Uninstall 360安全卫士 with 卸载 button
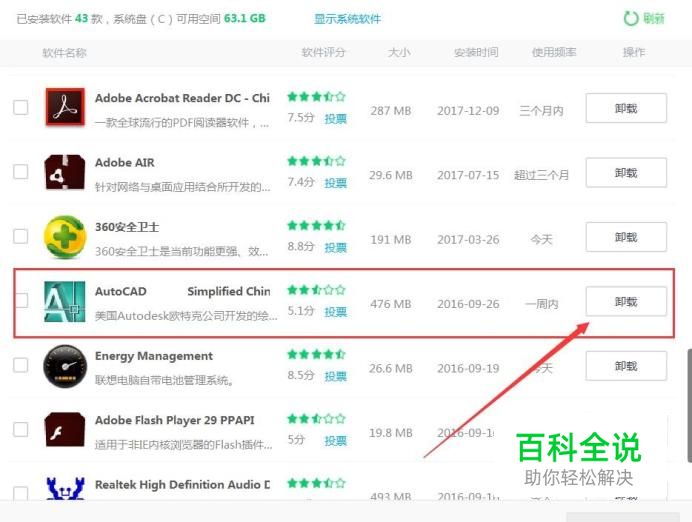 626,237
